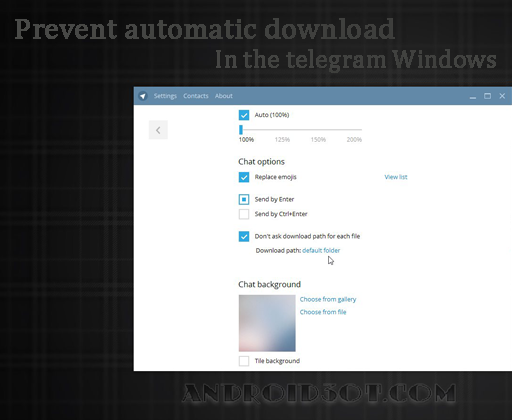This screenshot has height=420, width=512.
Task: Set interface scale to 200%
Action: [x=354, y=139]
